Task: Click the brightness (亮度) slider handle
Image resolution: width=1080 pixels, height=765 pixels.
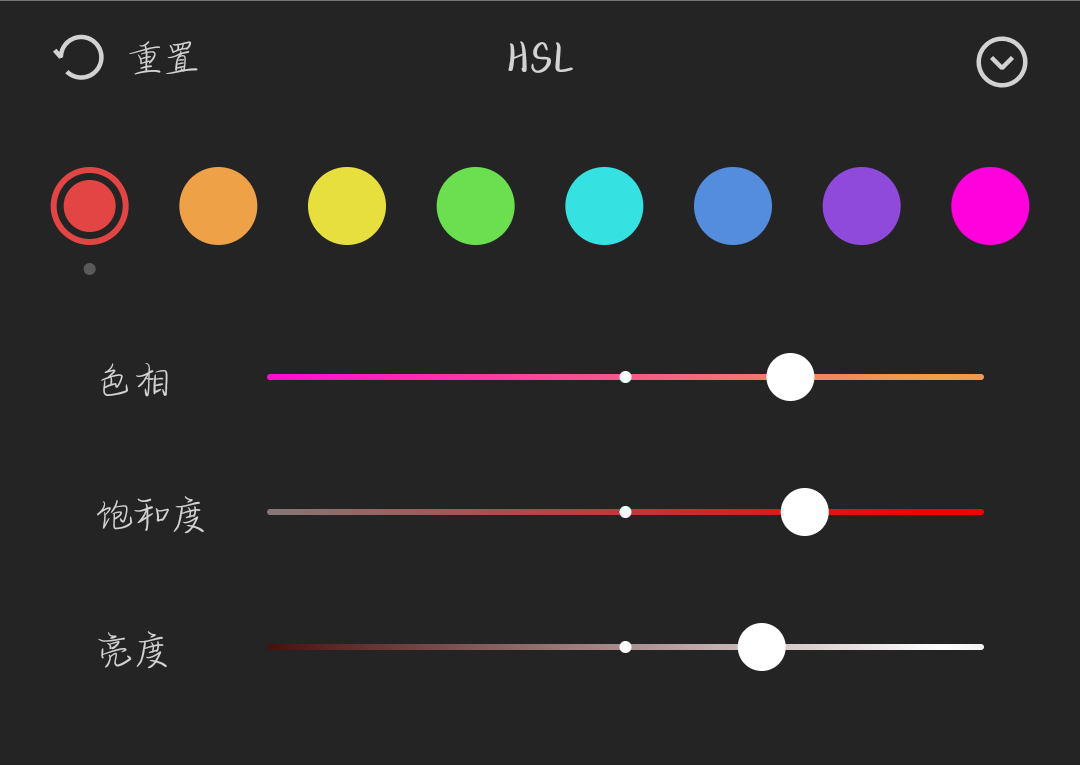Action: 762,647
